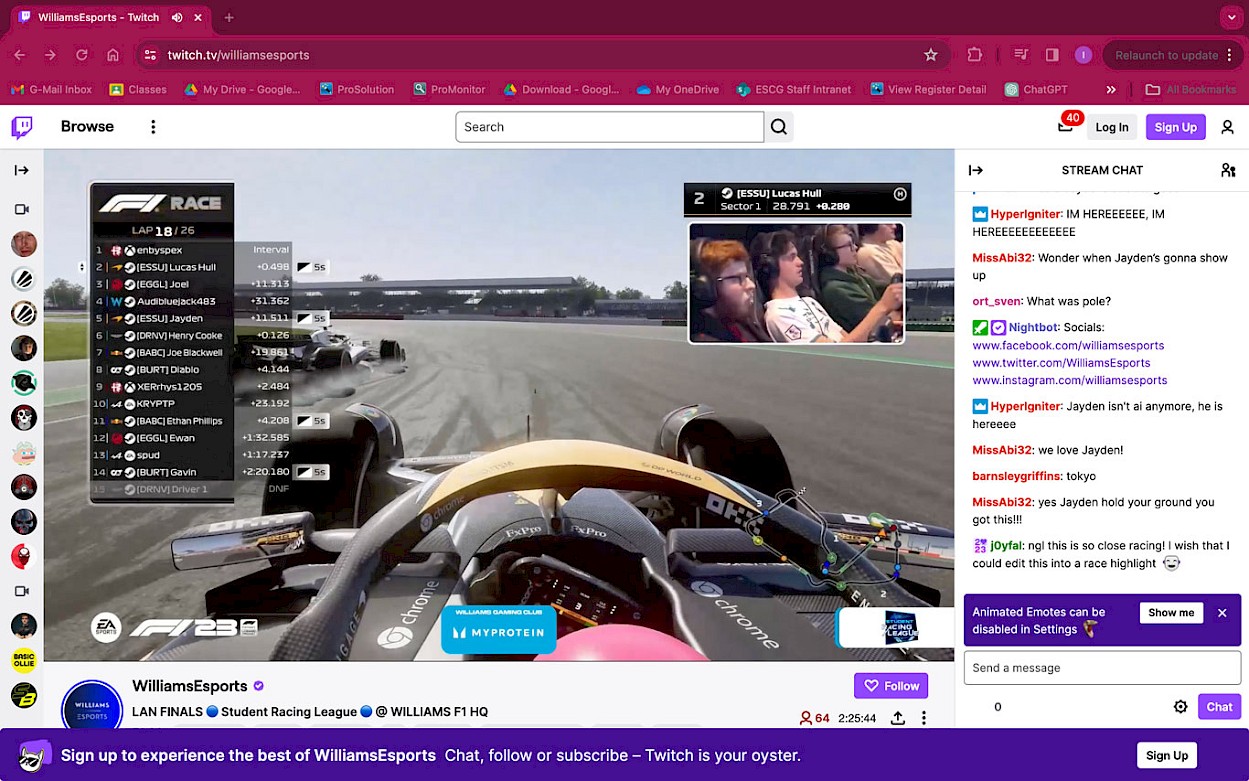Open the ChatGPT bookmark

pos(1036,89)
